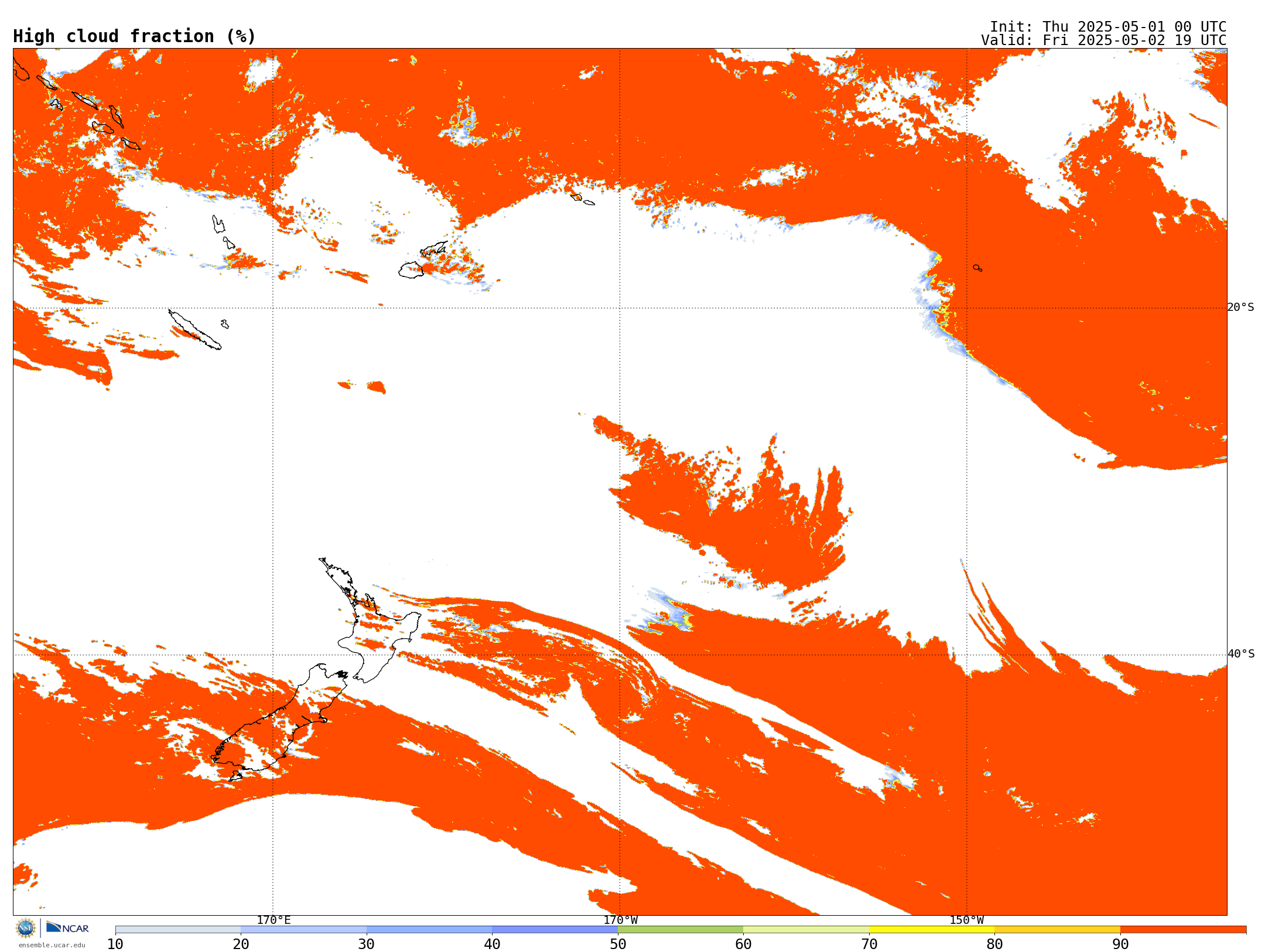Click the colorbar tick label 70
1265x952 pixels.
[x=869, y=944]
